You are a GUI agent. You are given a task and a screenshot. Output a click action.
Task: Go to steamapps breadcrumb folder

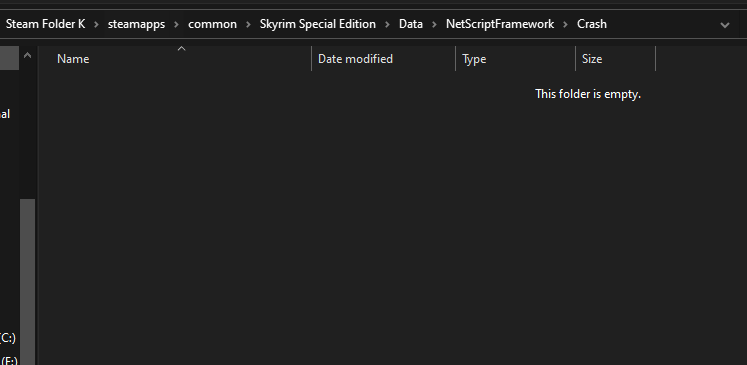(136, 24)
